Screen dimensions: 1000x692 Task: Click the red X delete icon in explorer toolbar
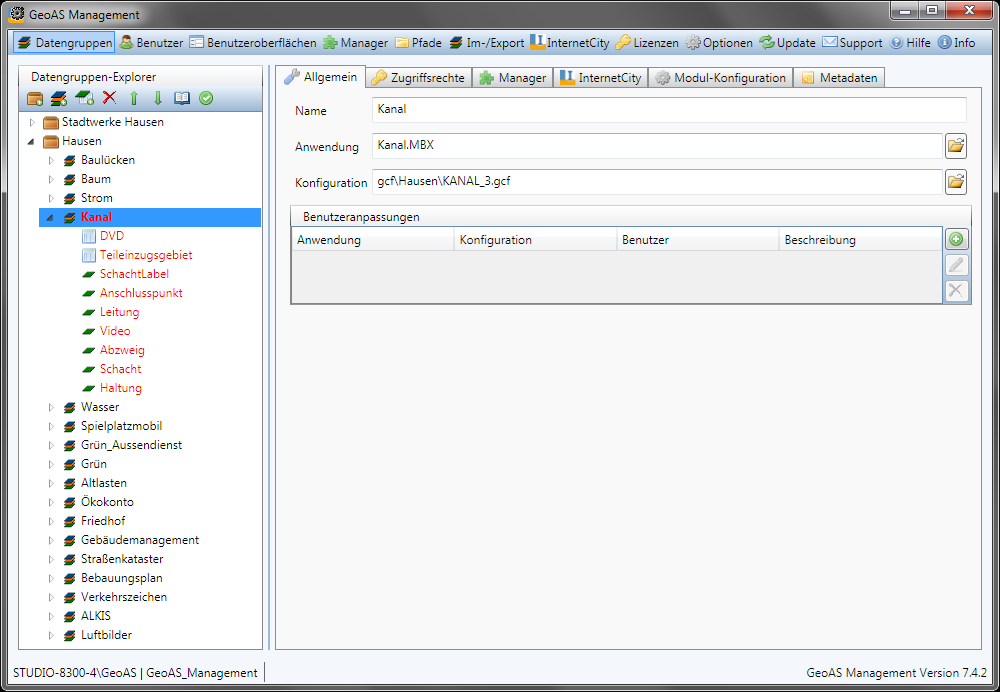pos(110,98)
